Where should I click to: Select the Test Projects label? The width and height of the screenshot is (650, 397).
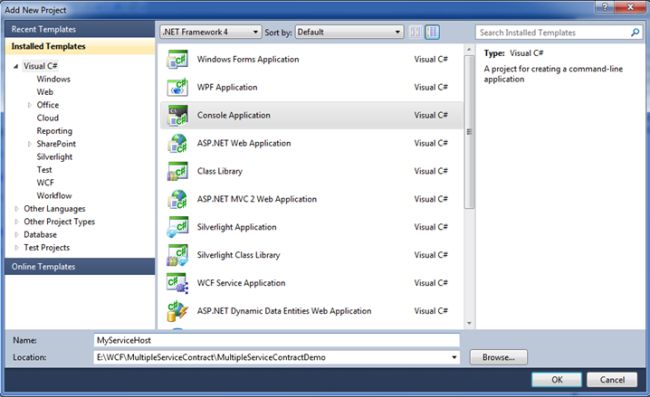tap(46, 248)
